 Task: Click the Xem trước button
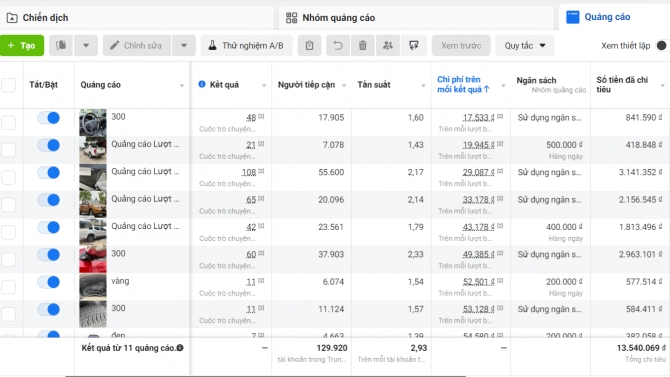coord(461,45)
